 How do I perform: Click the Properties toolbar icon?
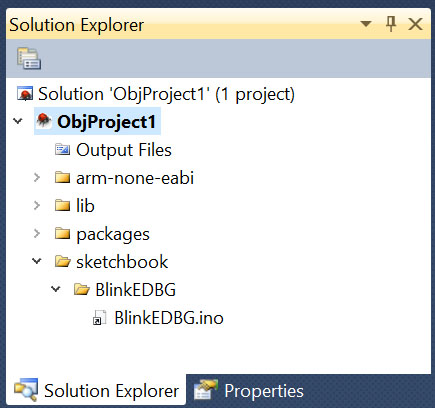pyautogui.click(x=29, y=59)
